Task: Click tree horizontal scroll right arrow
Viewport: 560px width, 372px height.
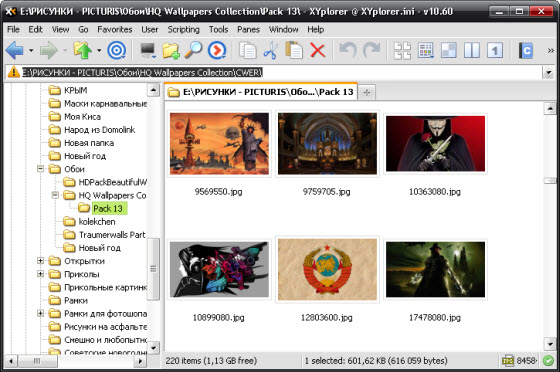Action: pos(140,361)
